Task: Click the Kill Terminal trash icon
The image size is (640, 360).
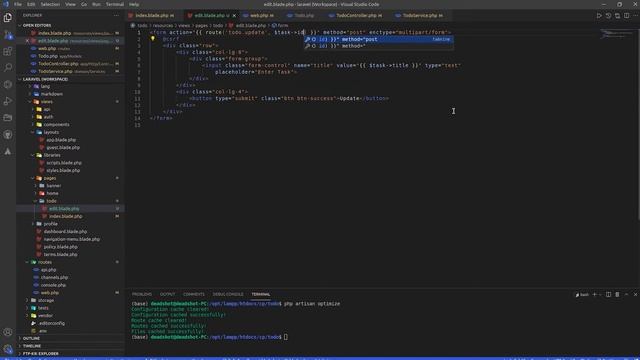Action: pyautogui.click(x=617, y=294)
